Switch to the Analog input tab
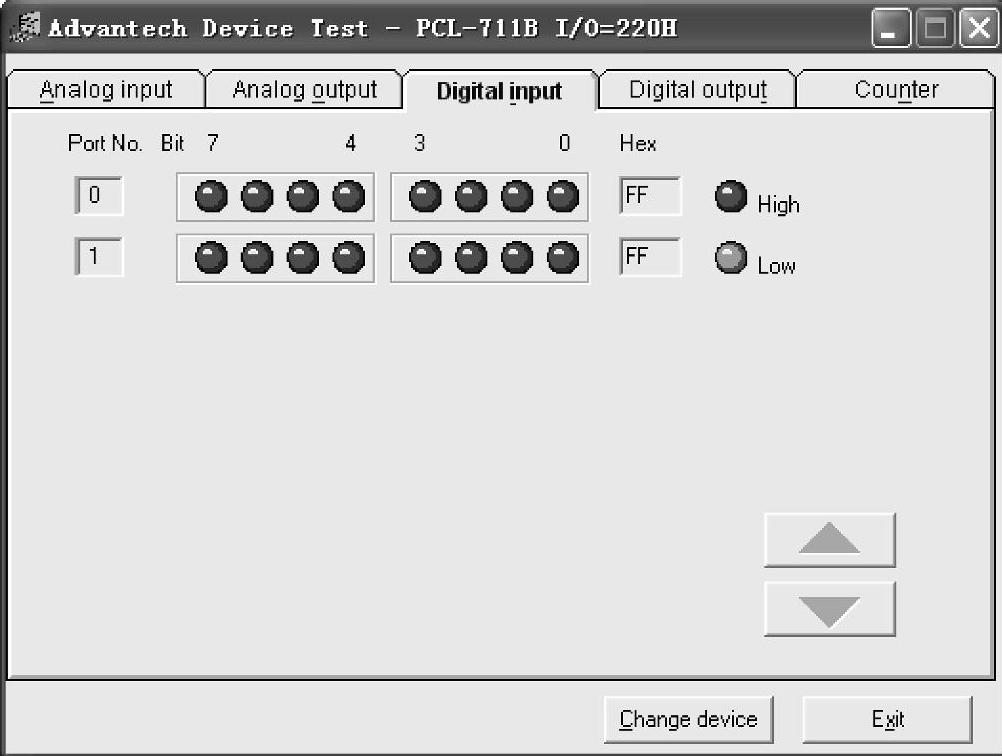 tap(106, 89)
